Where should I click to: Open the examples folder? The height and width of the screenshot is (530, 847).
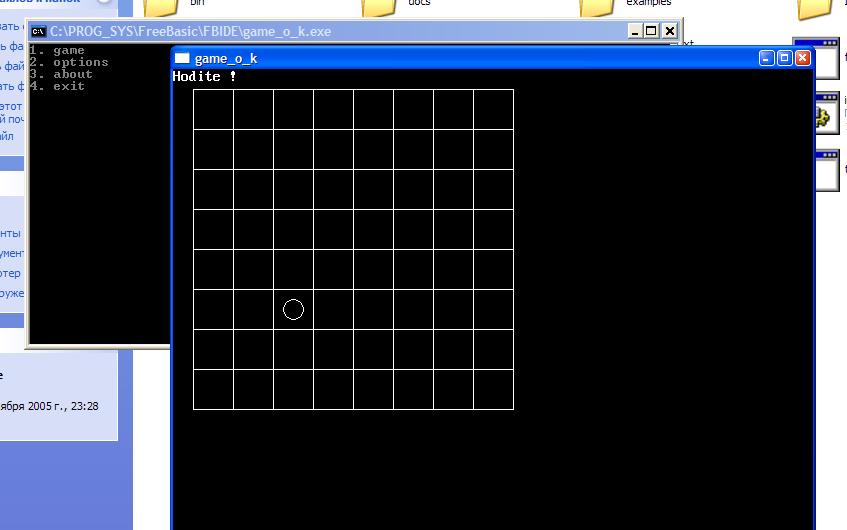[598, 8]
